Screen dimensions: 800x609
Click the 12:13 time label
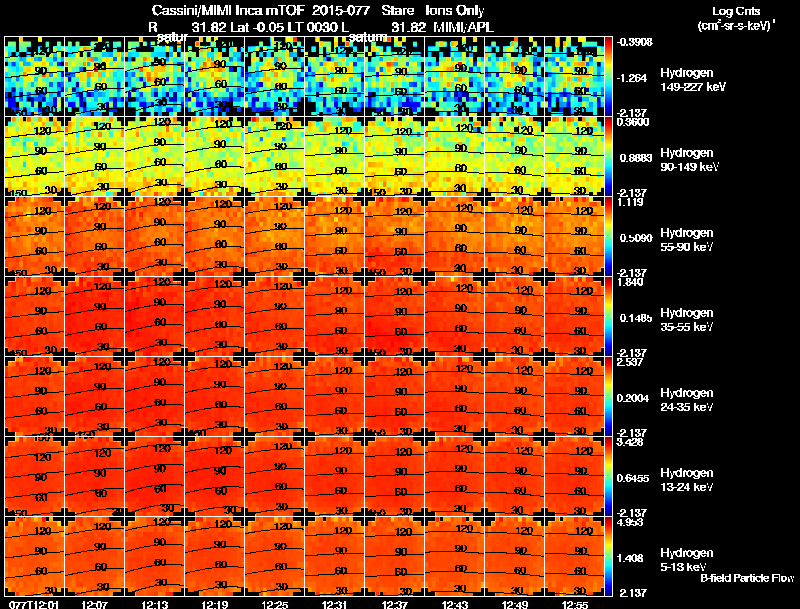[155, 604]
